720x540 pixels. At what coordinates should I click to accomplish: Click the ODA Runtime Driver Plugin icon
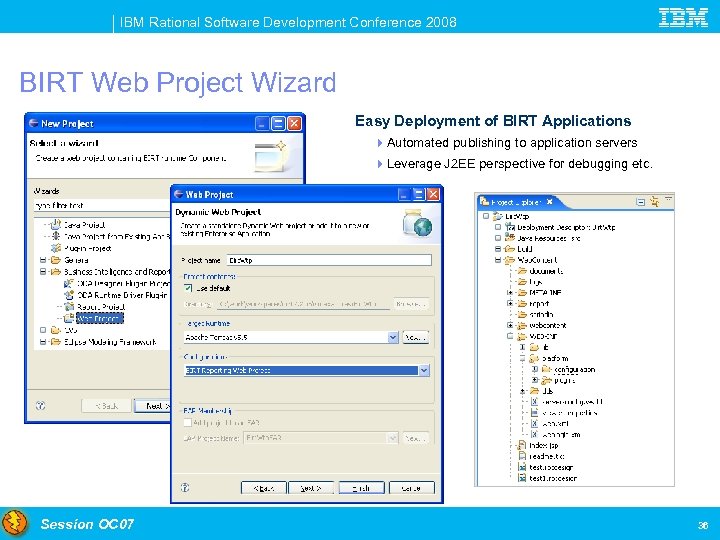click(x=69, y=295)
